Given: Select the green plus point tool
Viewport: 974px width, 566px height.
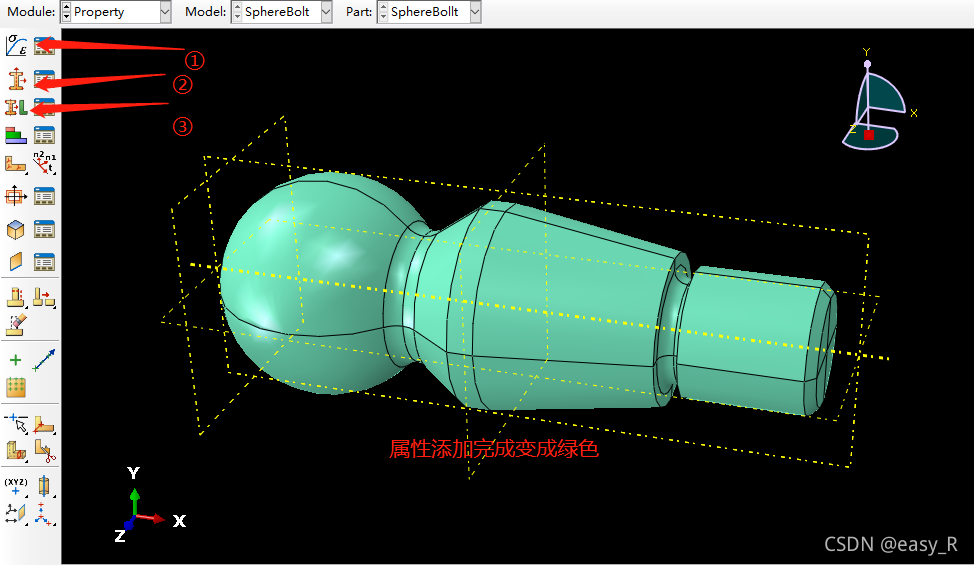Looking at the screenshot, I should click(16, 360).
